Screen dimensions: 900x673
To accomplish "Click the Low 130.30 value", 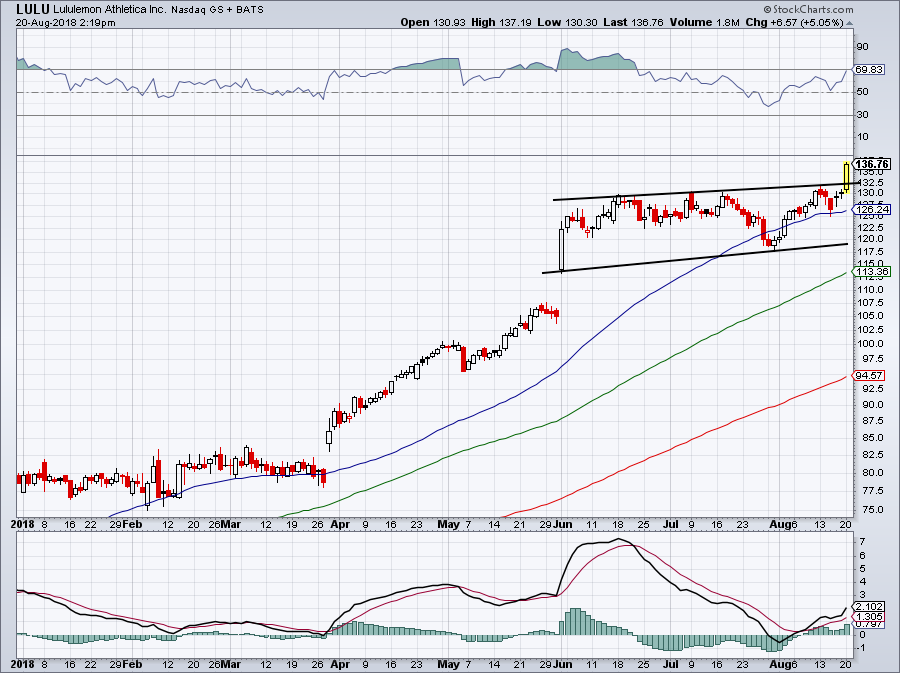I will [x=568, y=22].
